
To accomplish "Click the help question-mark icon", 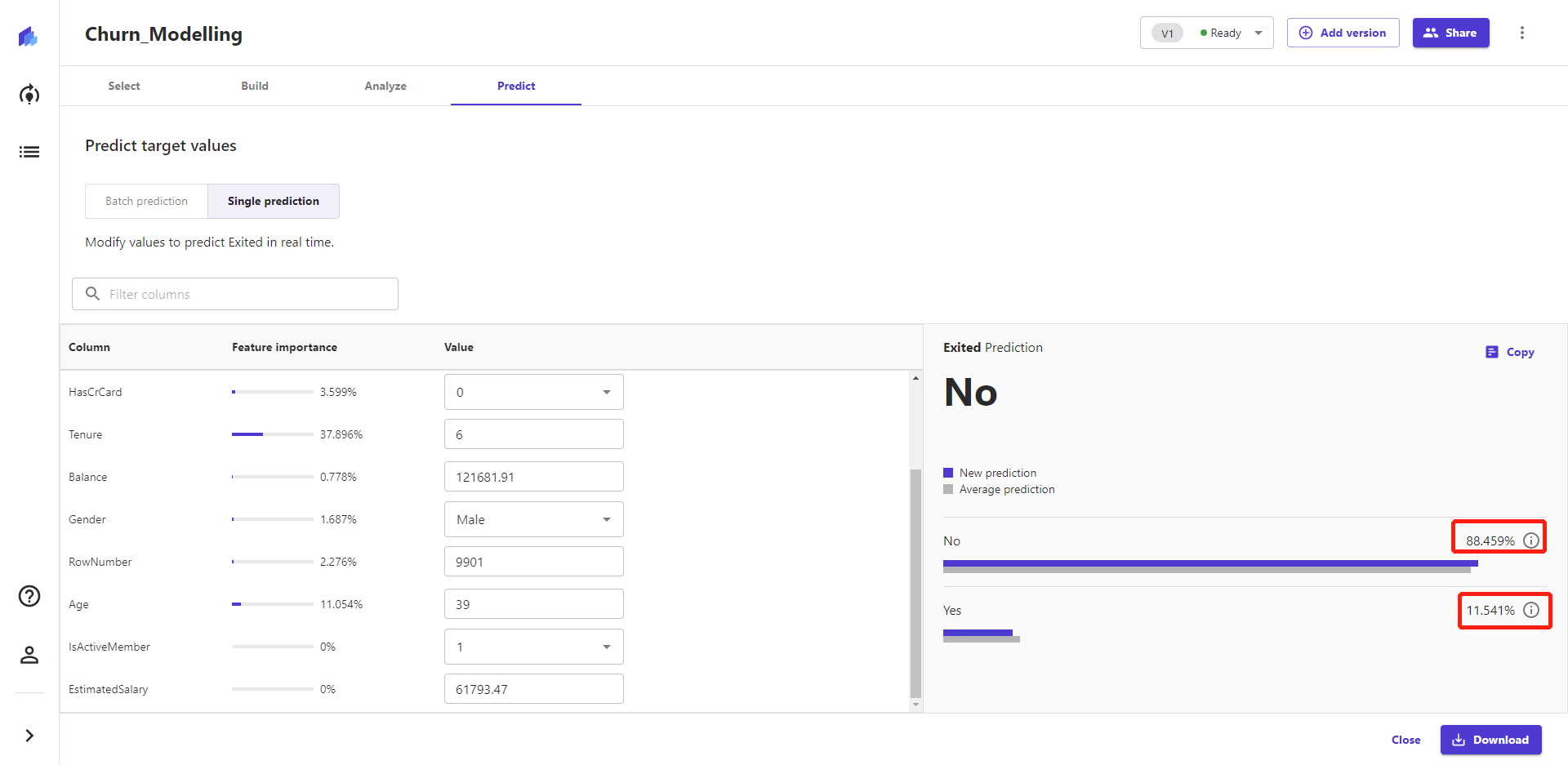I will [29, 596].
